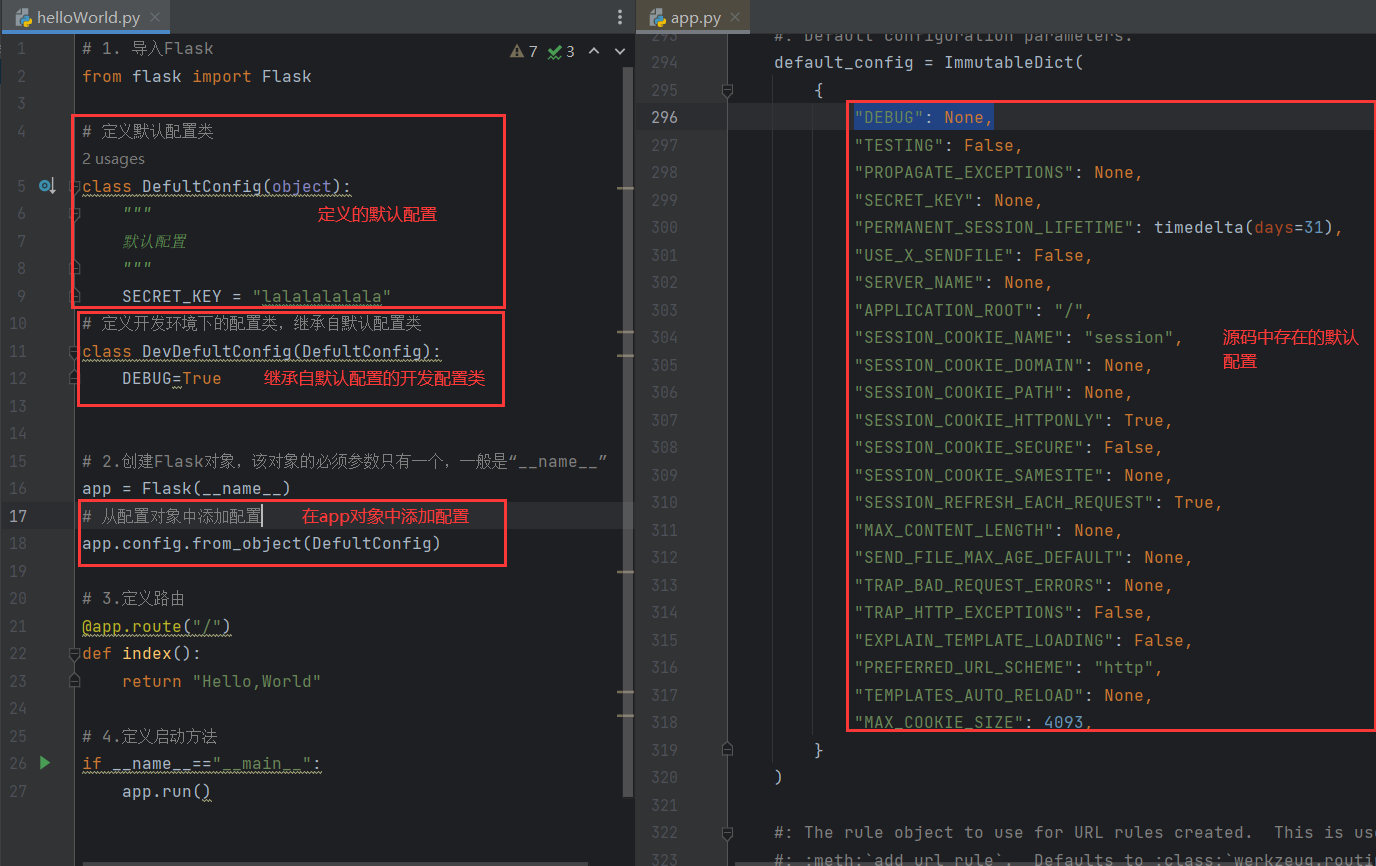Click the "TESTING": False entry
This screenshot has height=866, width=1376.
[939, 145]
